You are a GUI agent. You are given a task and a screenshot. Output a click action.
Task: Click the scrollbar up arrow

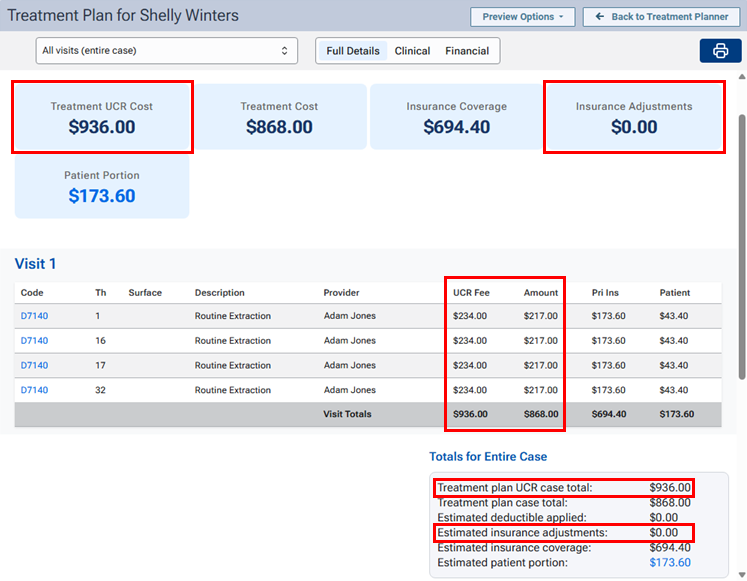[741, 77]
